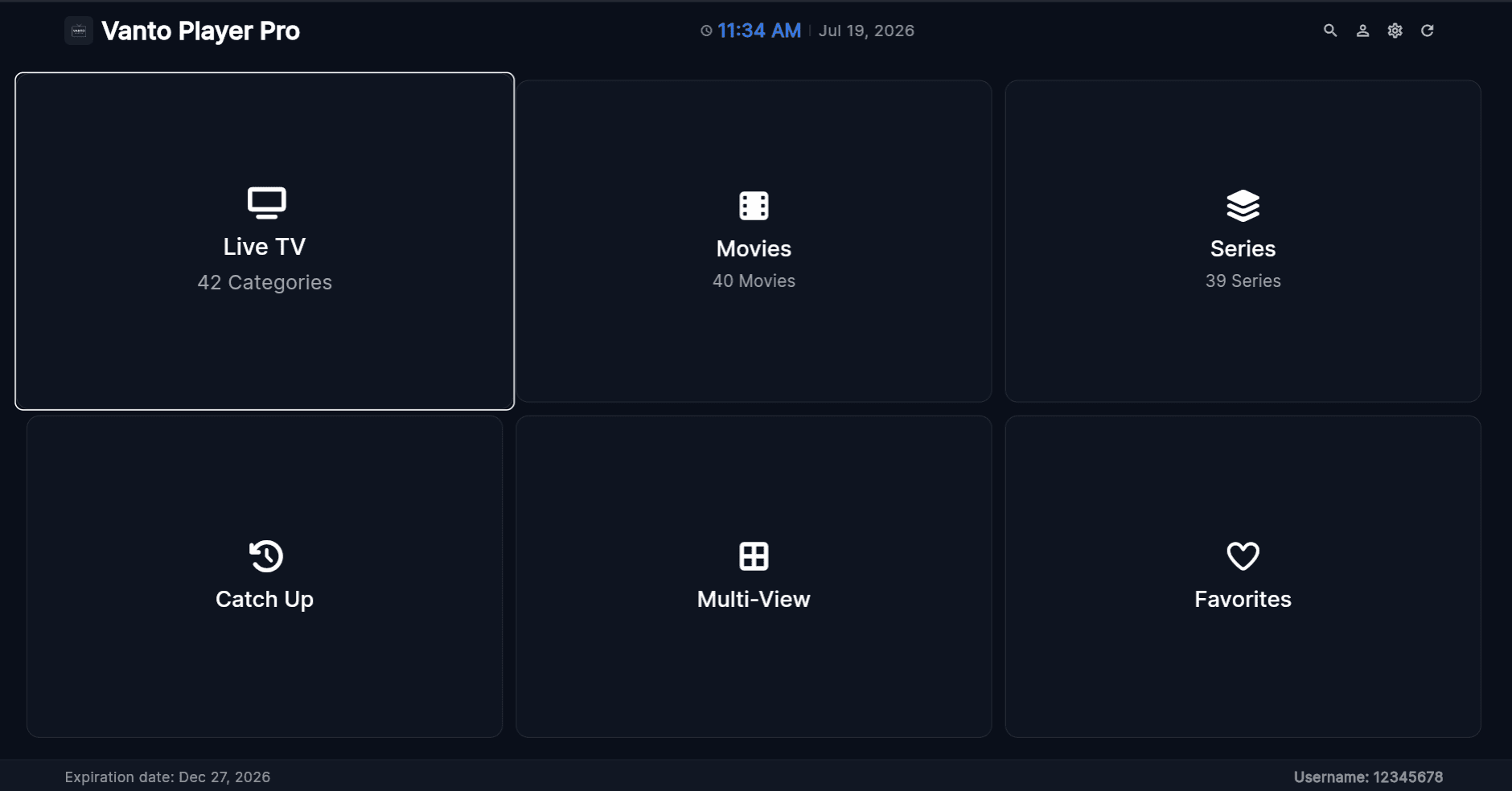Click the Live TV monitor icon
1512x791 pixels.
(266, 203)
